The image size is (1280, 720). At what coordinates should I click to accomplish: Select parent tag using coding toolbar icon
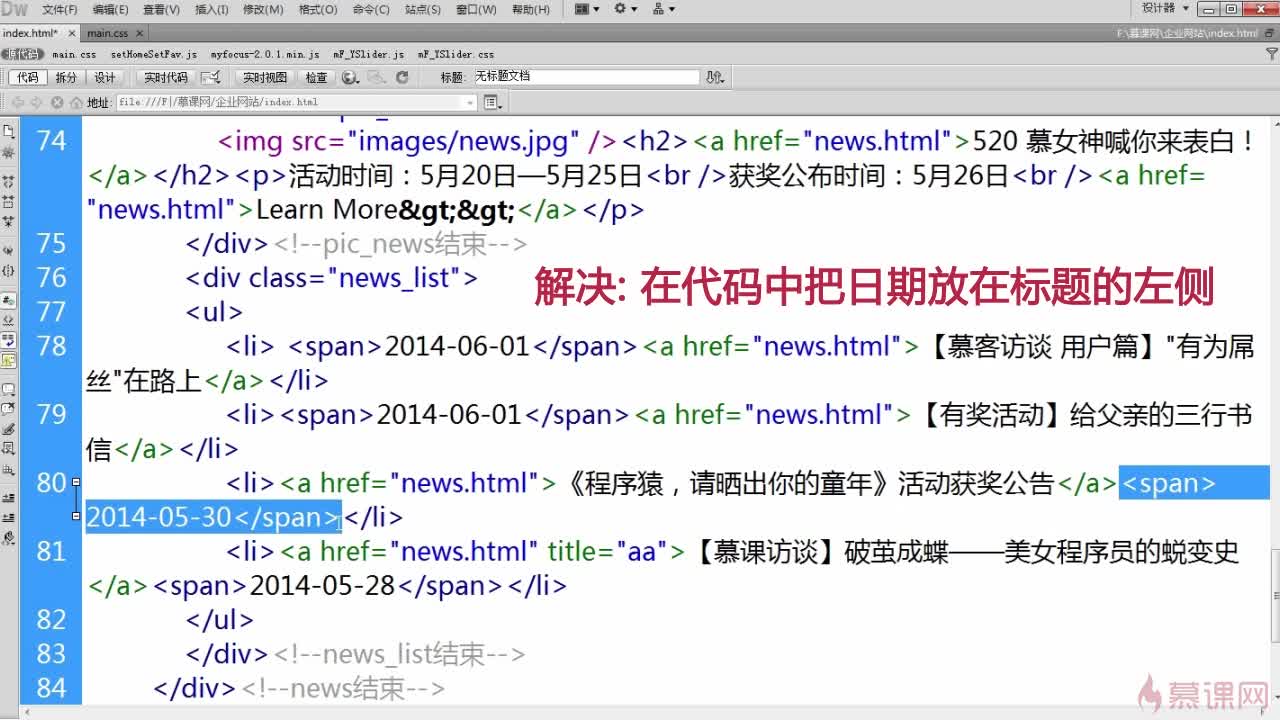(x=8, y=250)
